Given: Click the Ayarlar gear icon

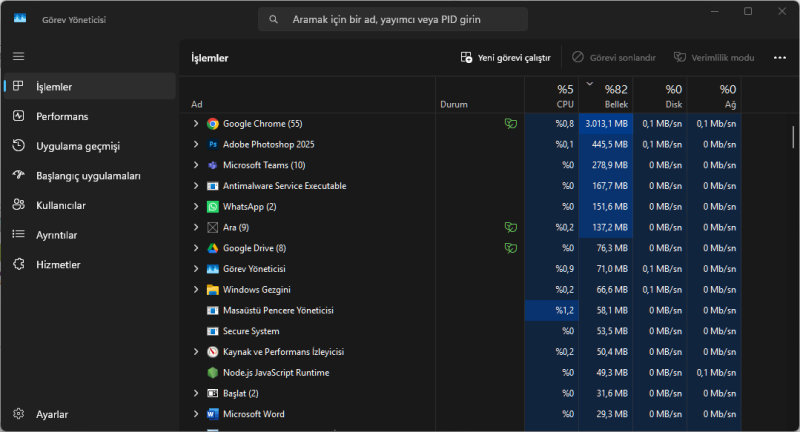Looking at the screenshot, I should [18, 414].
